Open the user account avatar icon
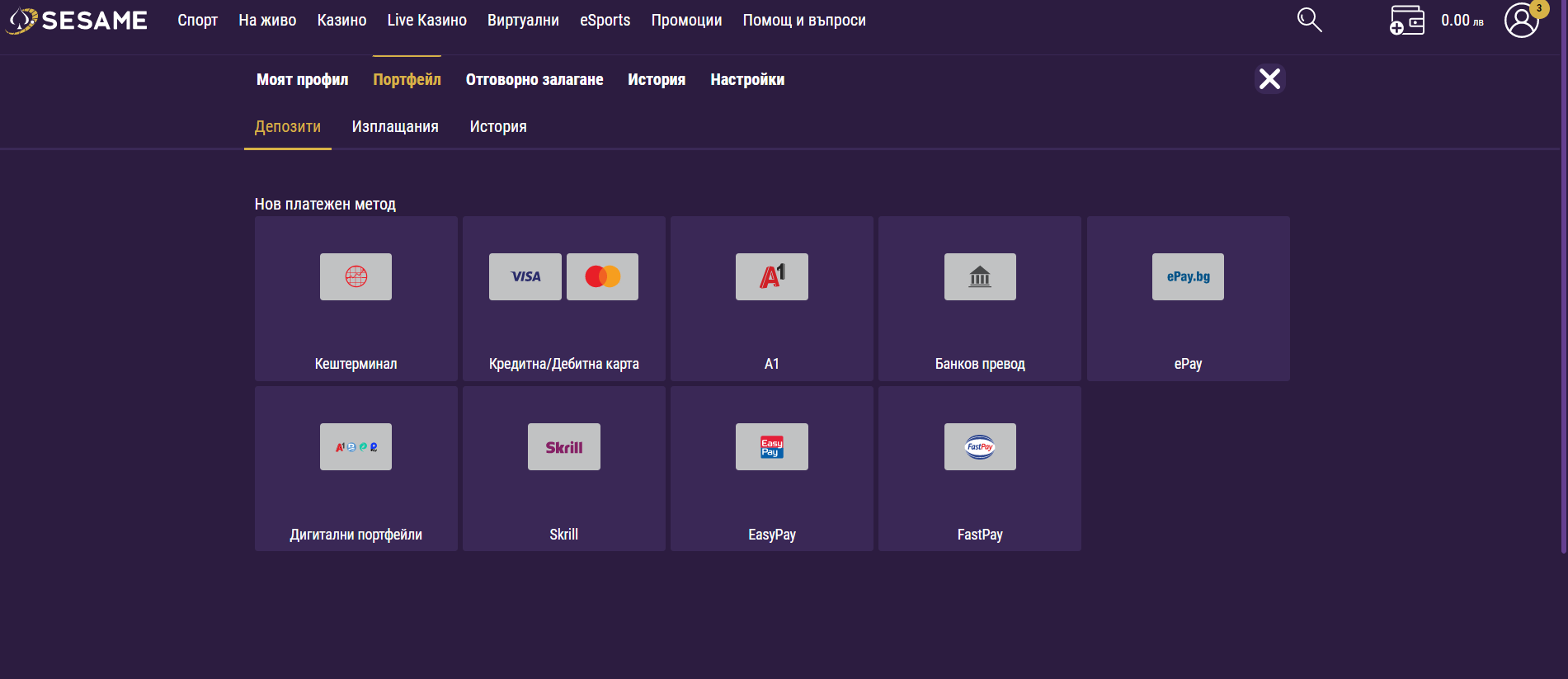 (x=1521, y=21)
